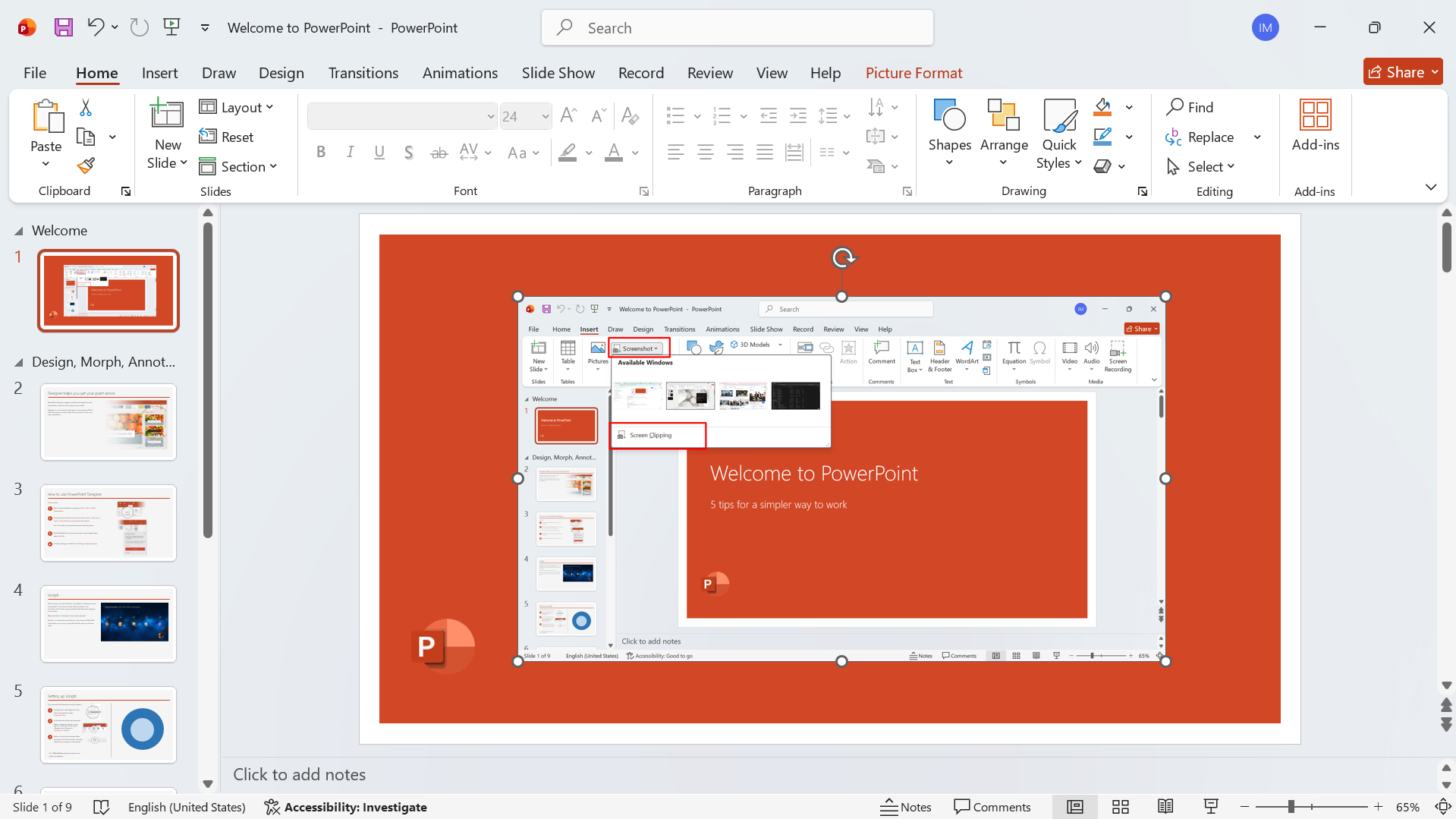Open the font size dropdown
Screen dimensions: 1456x819
(546, 116)
